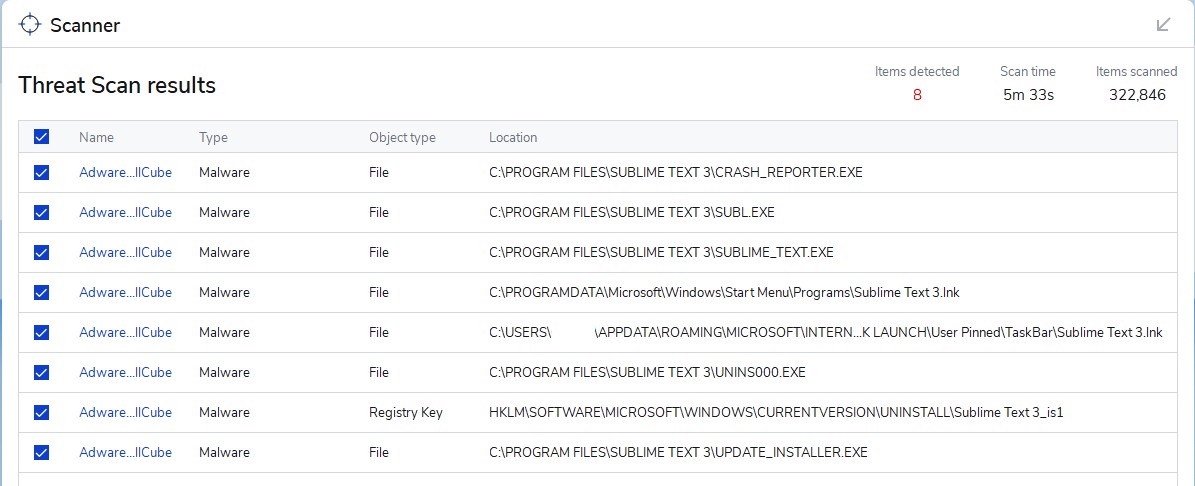Click the scan time value 5m 33s

point(1028,95)
